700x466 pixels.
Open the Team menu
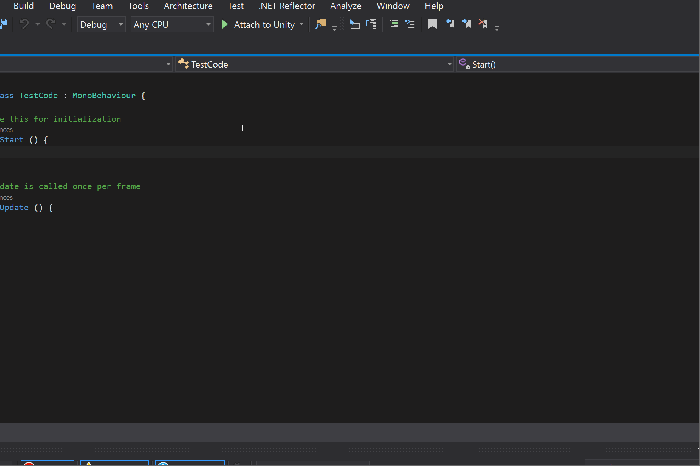[102, 6]
